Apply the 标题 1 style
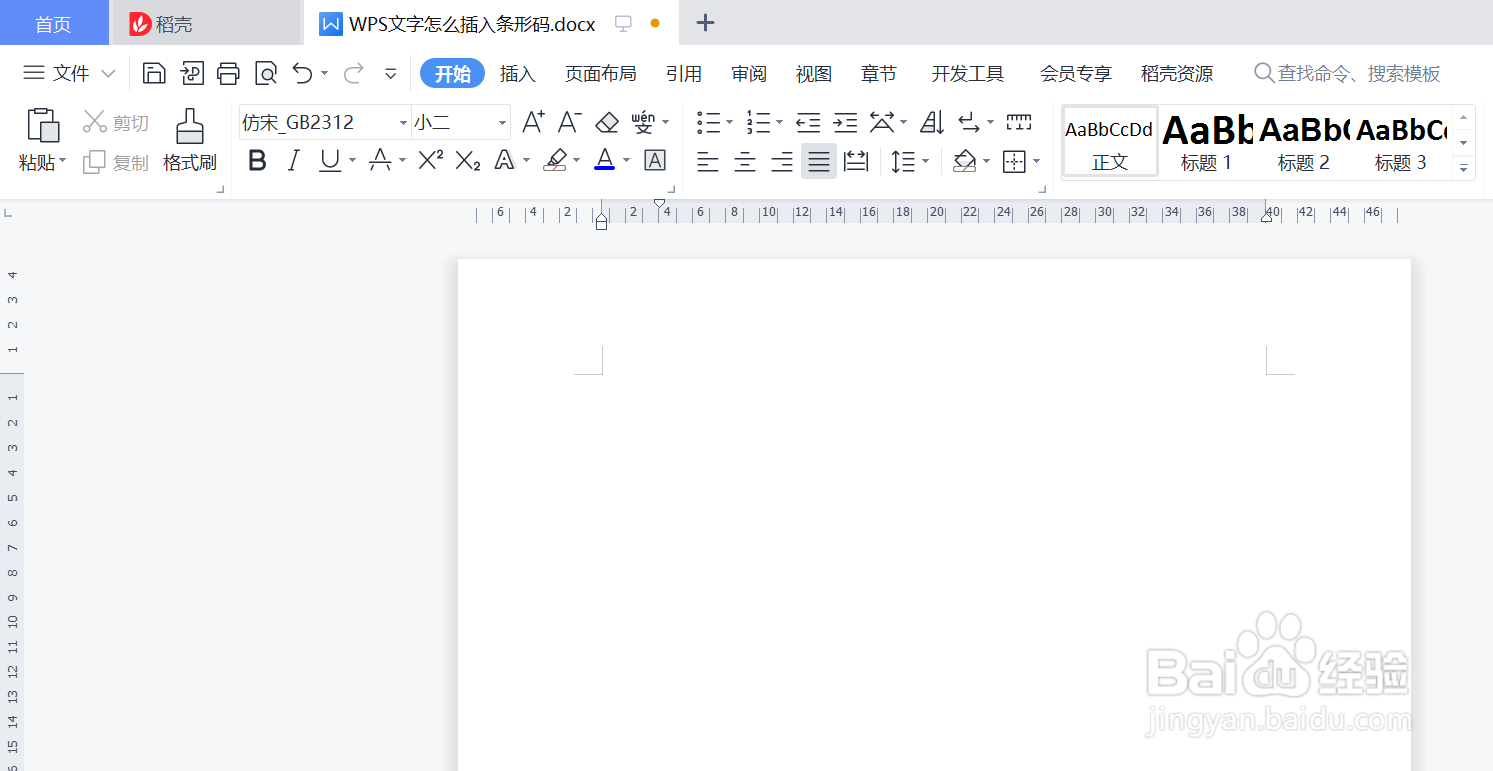The width and height of the screenshot is (1493, 771). [1207, 143]
